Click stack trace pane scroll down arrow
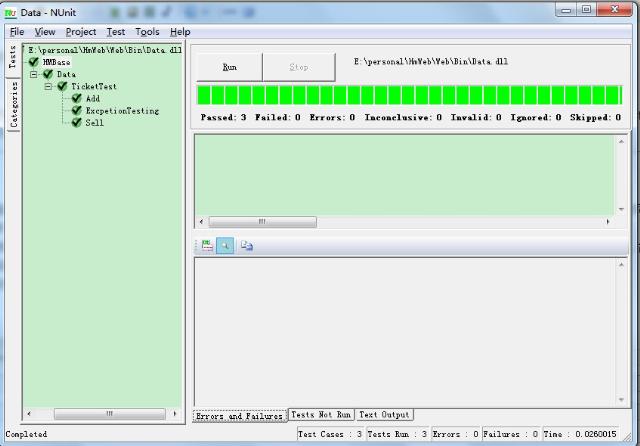640x446 pixels. pos(621,399)
